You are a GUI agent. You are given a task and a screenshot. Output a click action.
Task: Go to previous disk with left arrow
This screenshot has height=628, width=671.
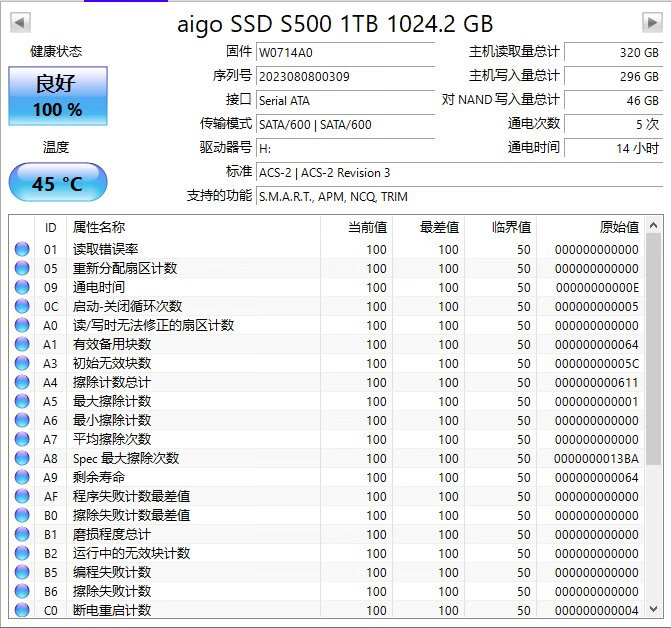[20, 22]
